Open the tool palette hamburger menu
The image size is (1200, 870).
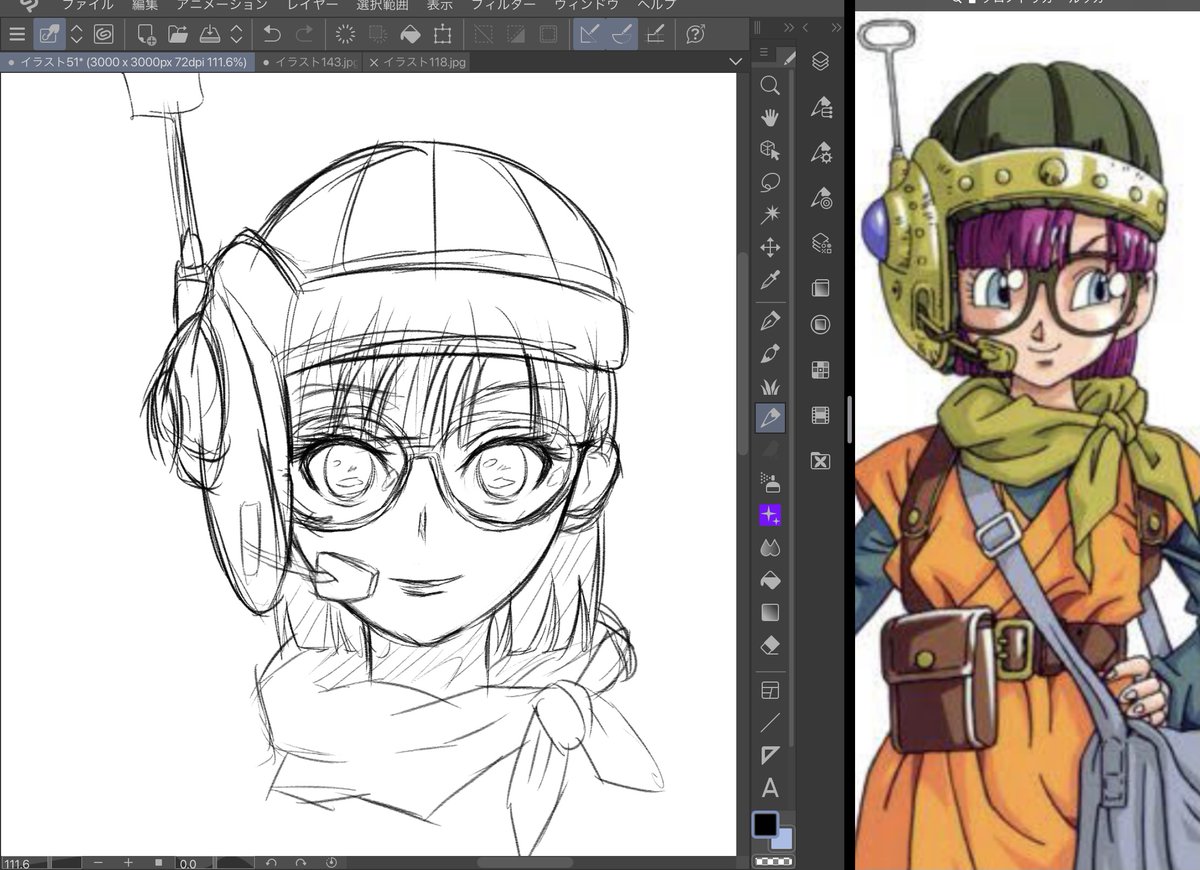(764, 53)
